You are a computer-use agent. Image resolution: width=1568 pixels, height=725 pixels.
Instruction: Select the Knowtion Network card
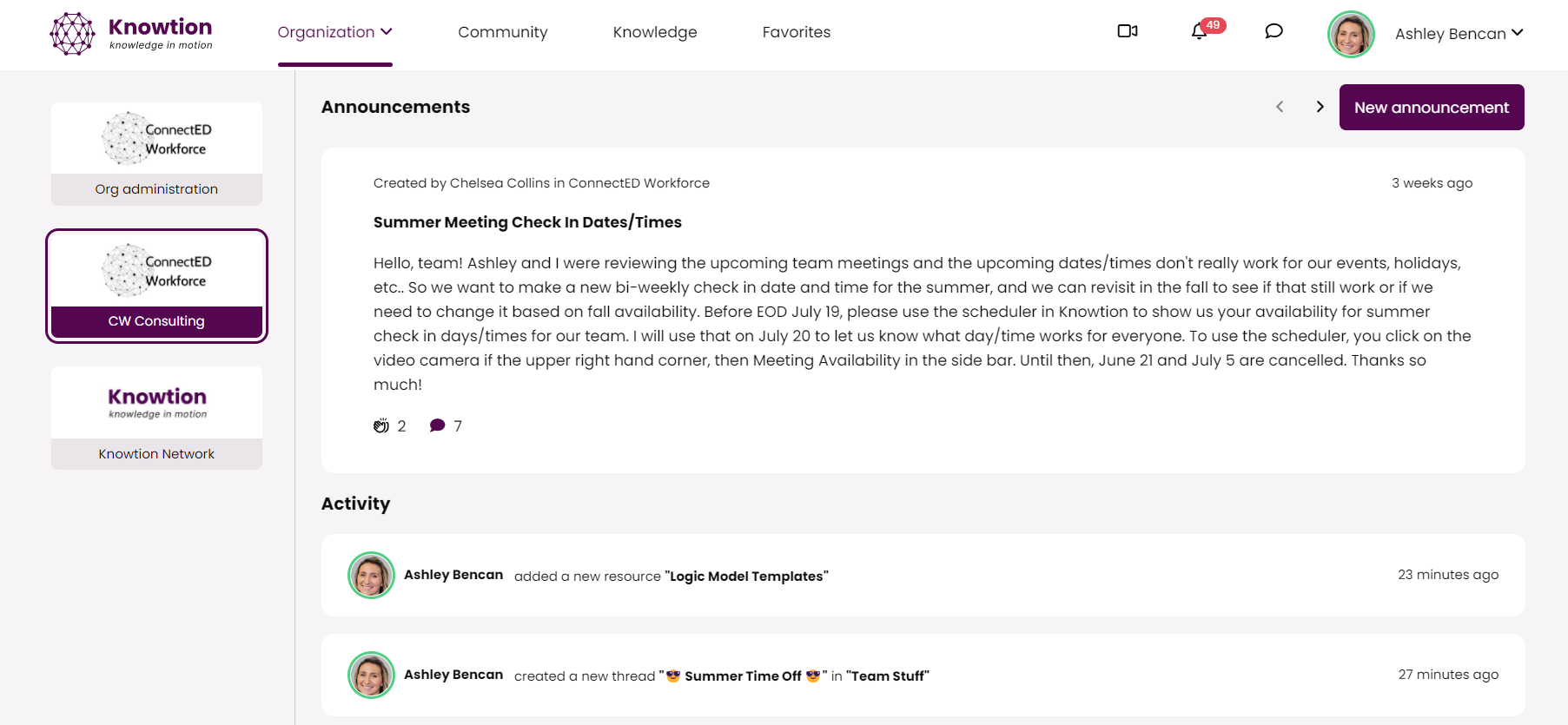coord(156,418)
